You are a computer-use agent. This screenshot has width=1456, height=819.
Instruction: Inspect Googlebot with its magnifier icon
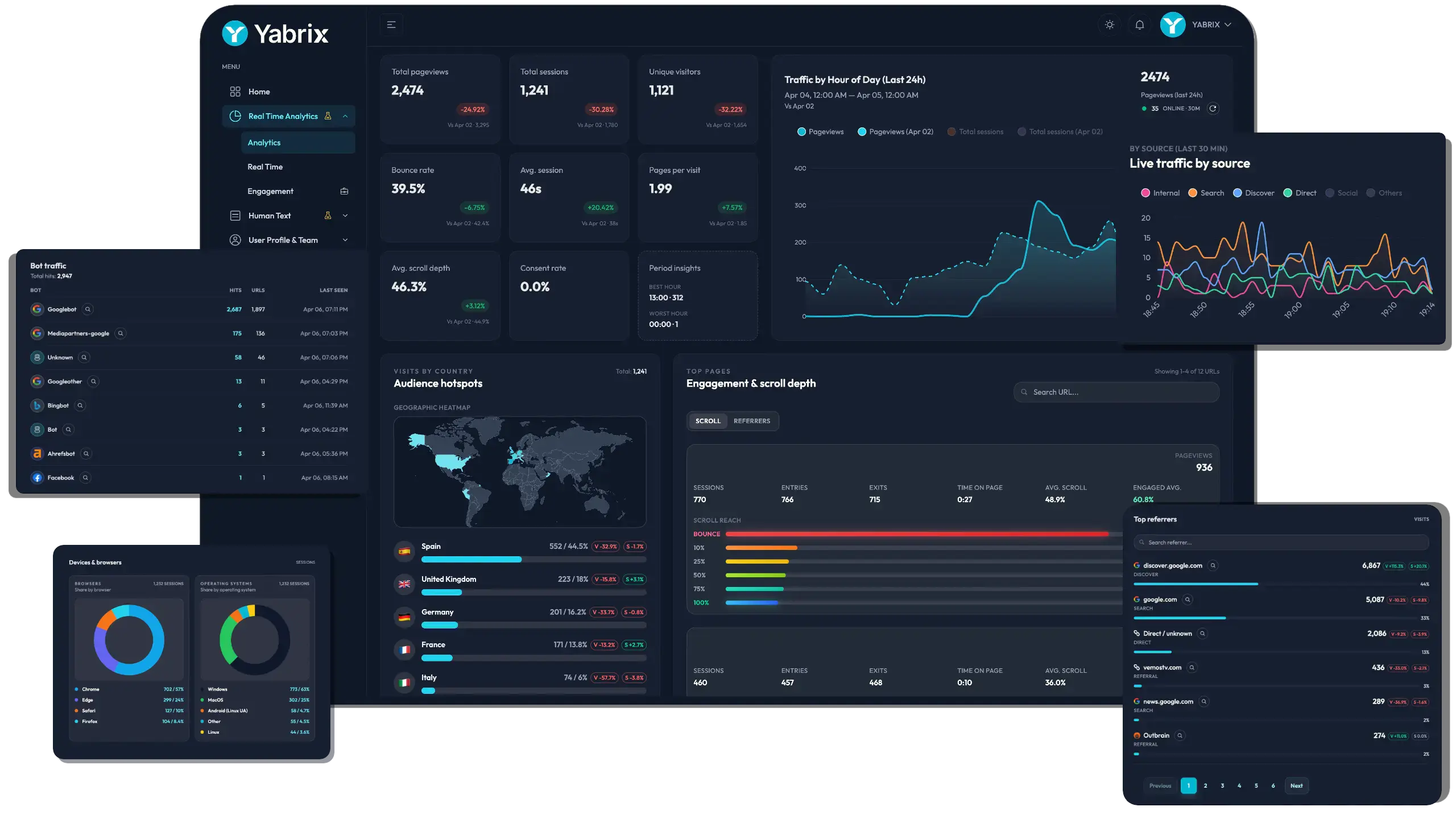pos(87,309)
